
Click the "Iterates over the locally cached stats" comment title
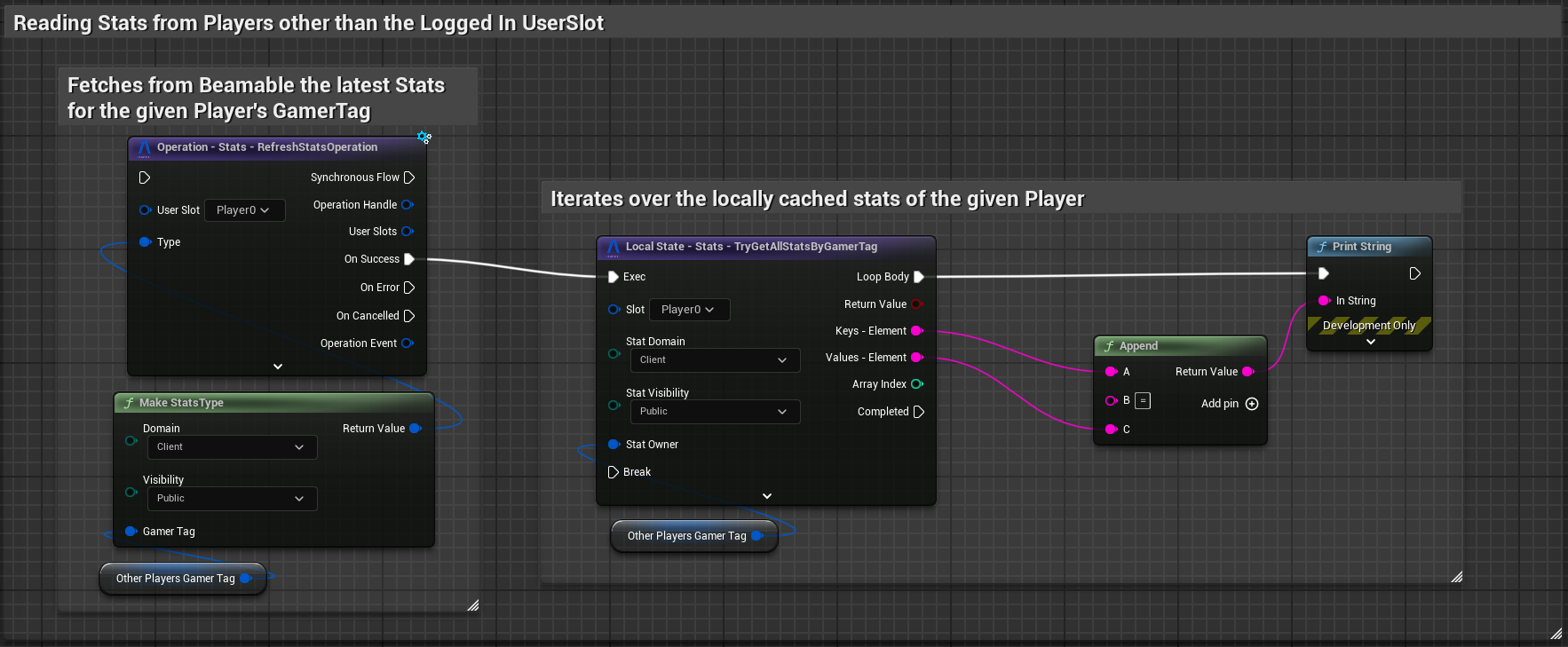pyautogui.click(x=817, y=199)
